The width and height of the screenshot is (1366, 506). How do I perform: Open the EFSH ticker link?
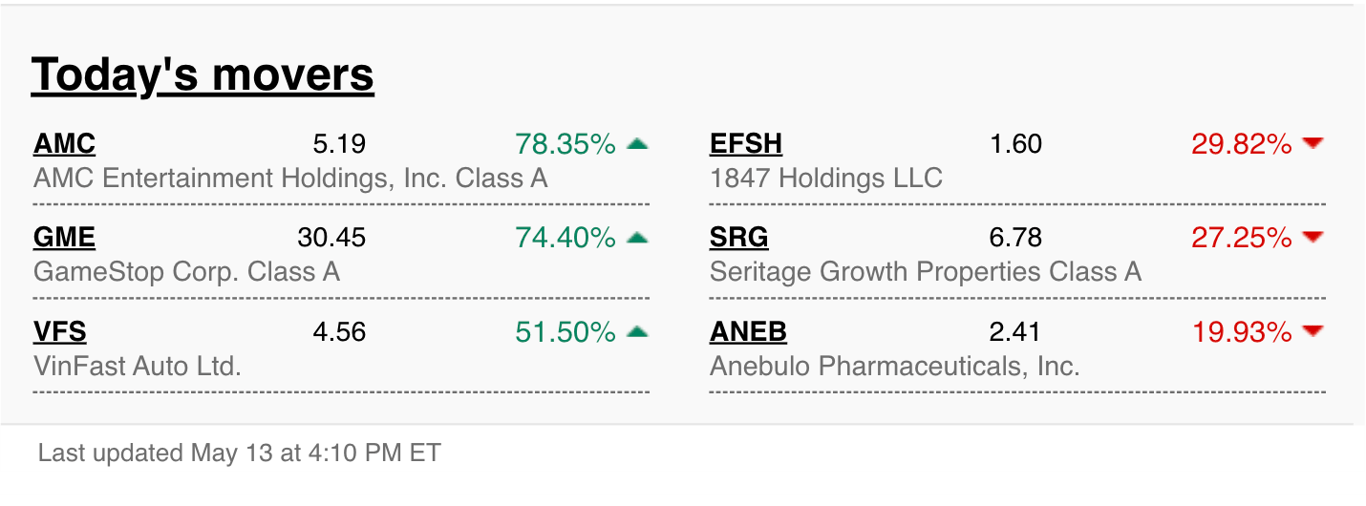pyautogui.click(x=746, y=144)
